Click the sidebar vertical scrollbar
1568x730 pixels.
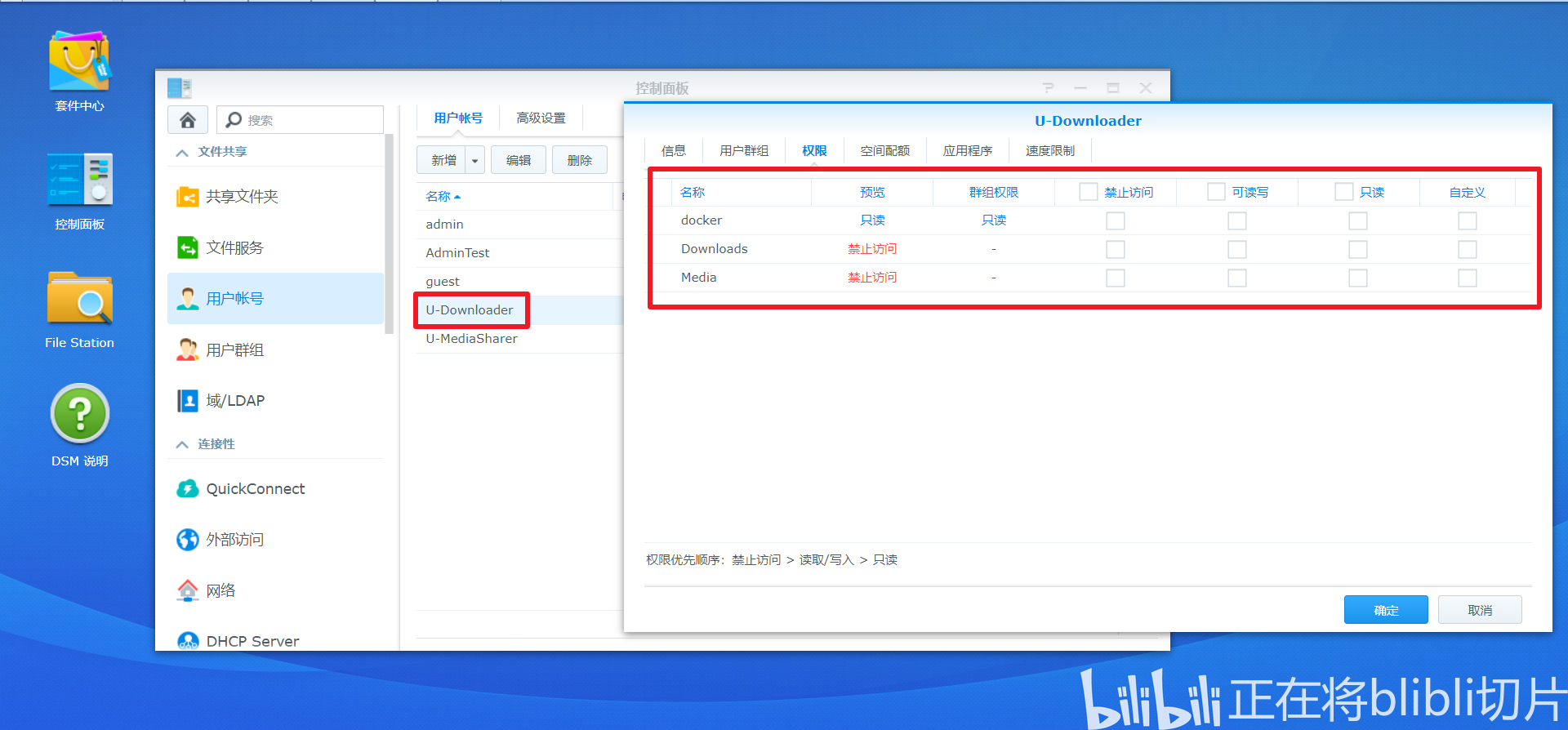pos(390,234)
